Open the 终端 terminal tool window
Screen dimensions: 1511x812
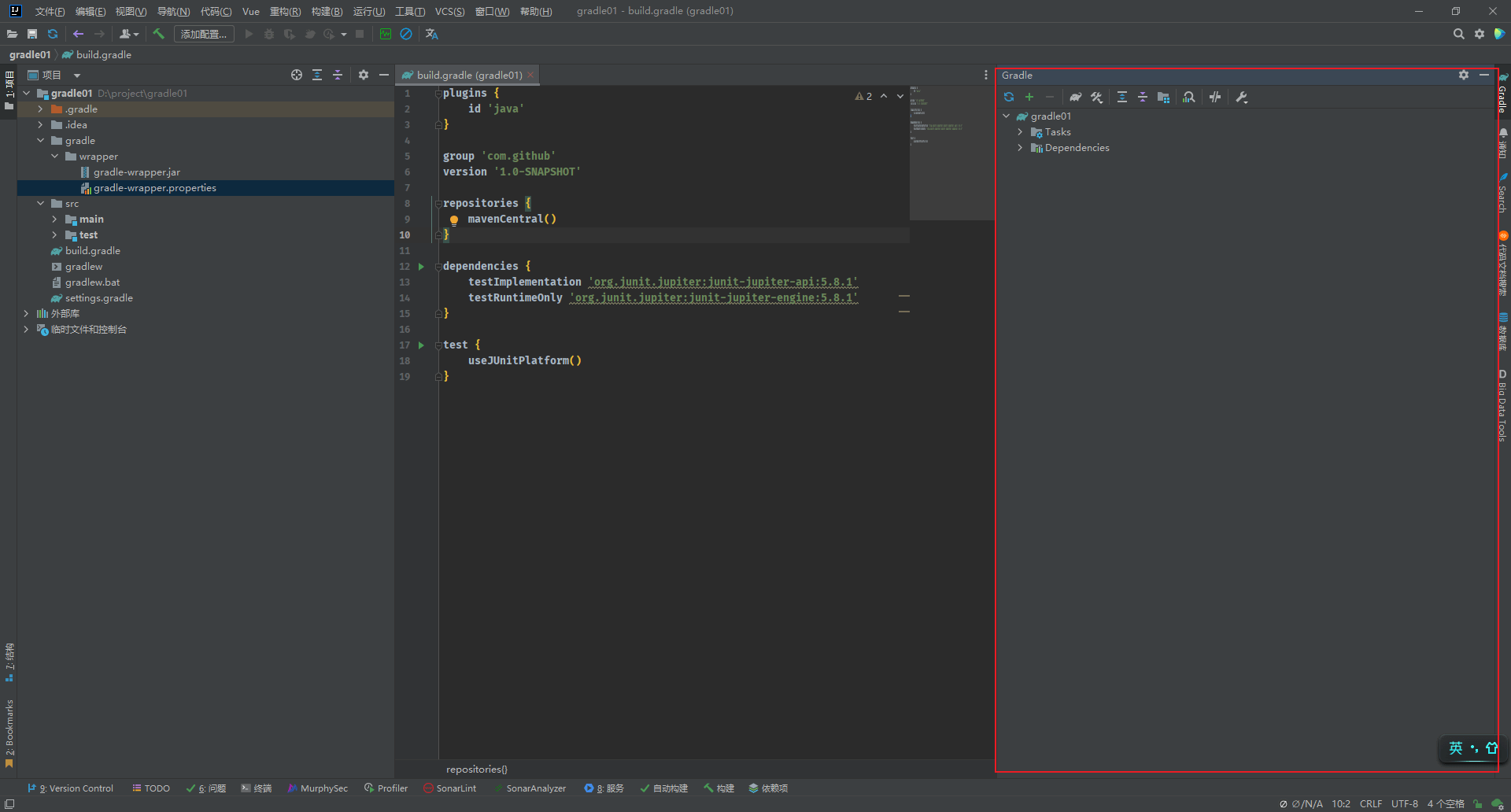pyautogui.click(x=257, y=788)
